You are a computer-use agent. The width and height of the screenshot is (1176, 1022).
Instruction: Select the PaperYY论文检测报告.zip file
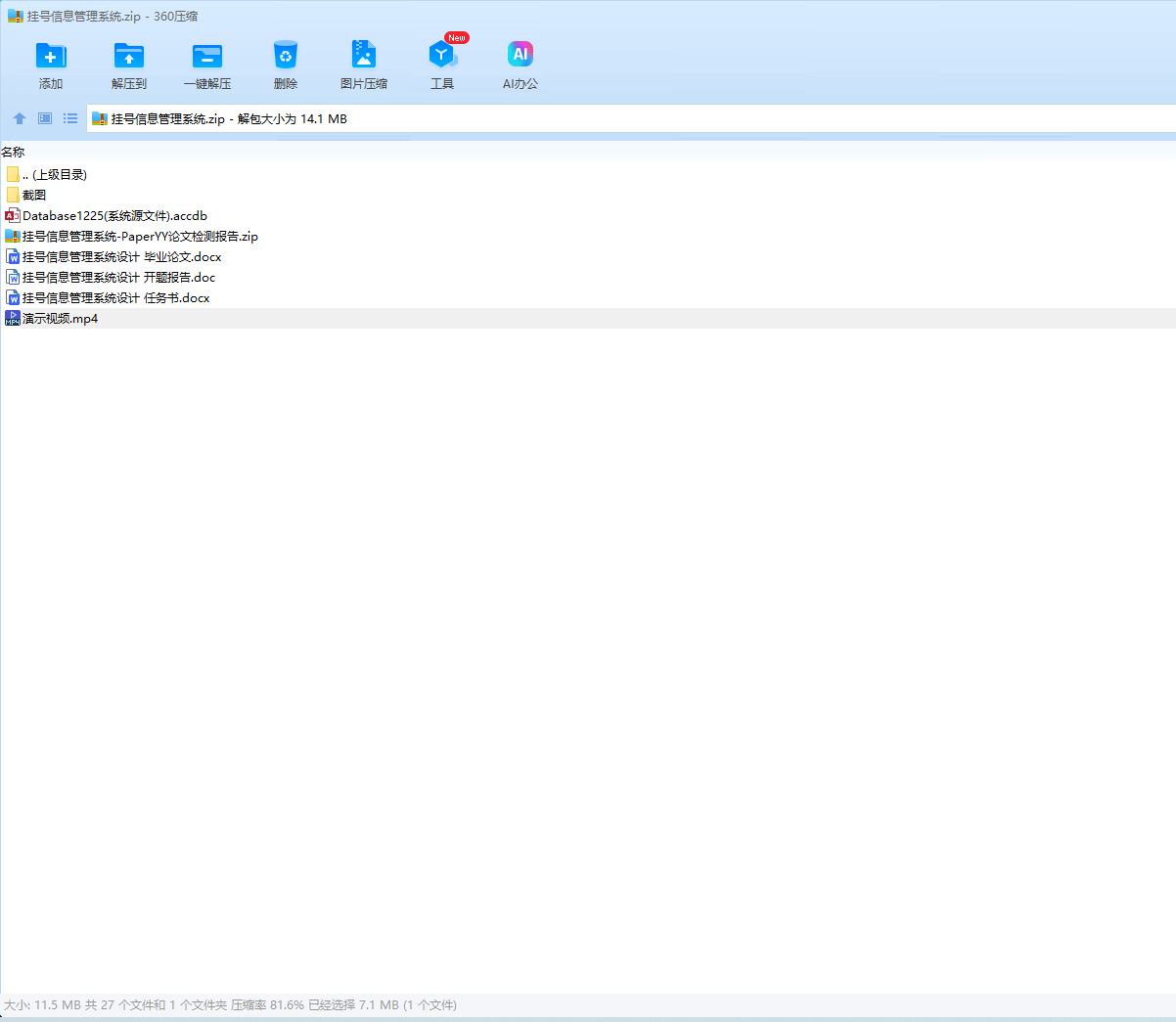pyautogui.click(x=588, y=237)
